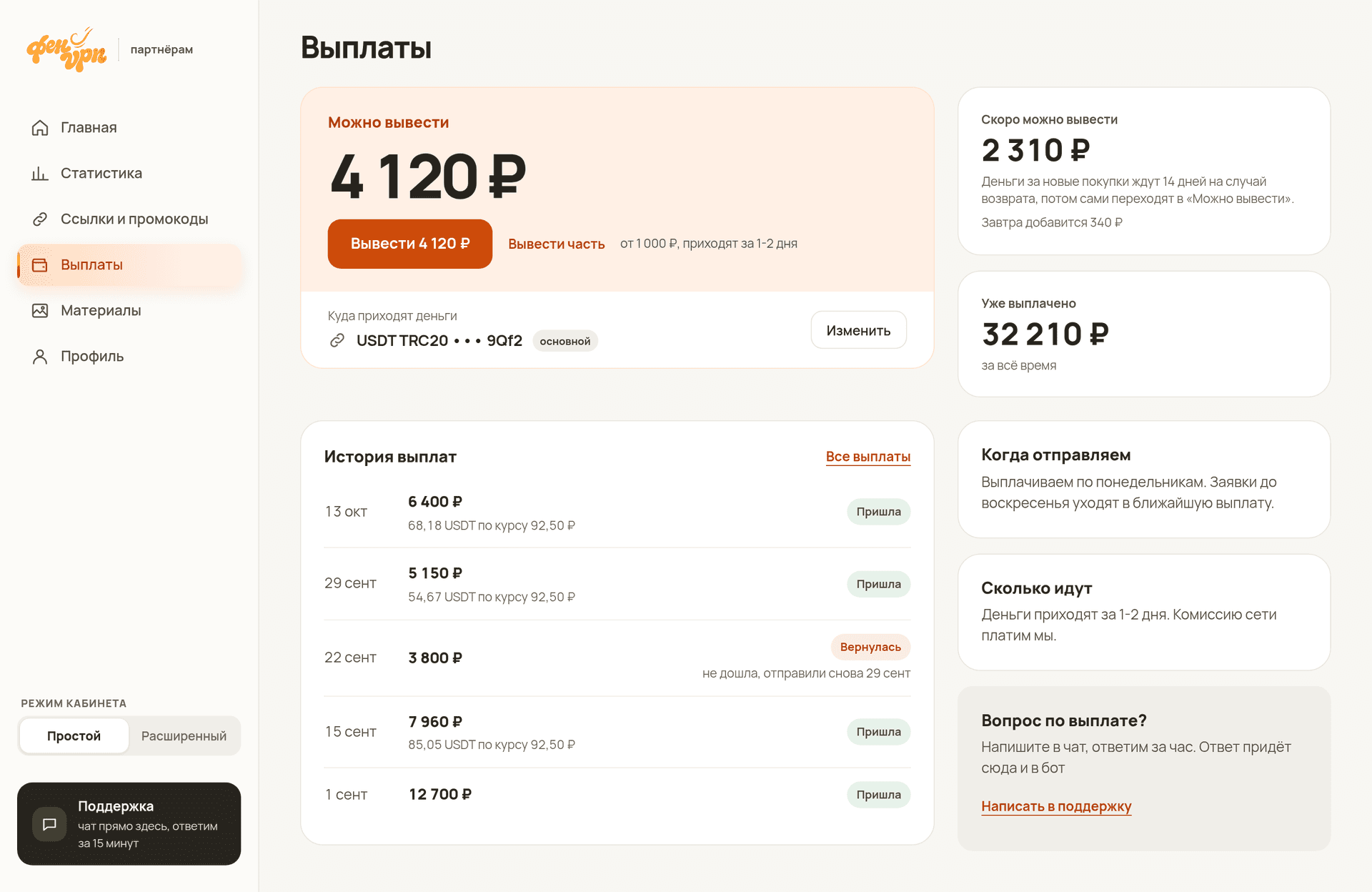Image resolution: width=1372 pixels, height=892 pixels.
Task: Open Ссылки и промокоды page
Action: click(129, 219)
